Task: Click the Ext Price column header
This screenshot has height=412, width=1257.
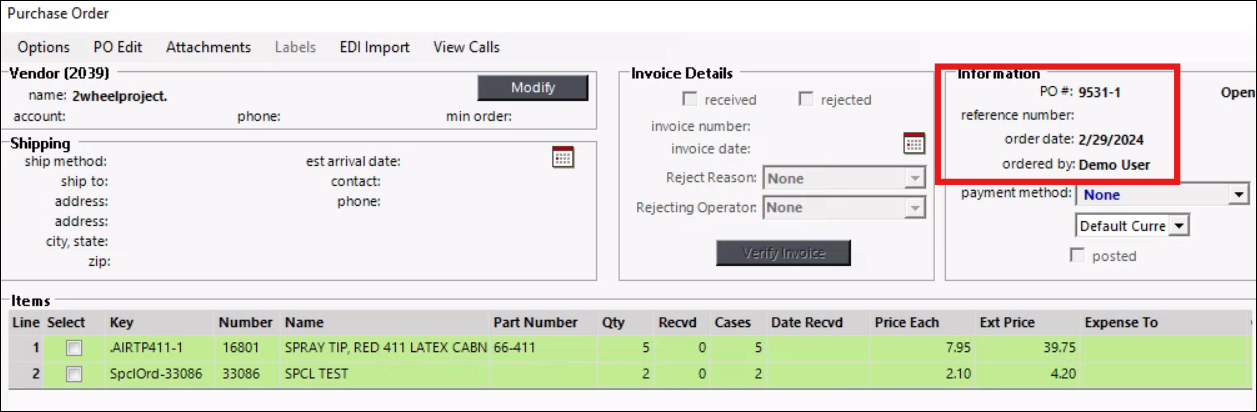Action: point(1007,322)
